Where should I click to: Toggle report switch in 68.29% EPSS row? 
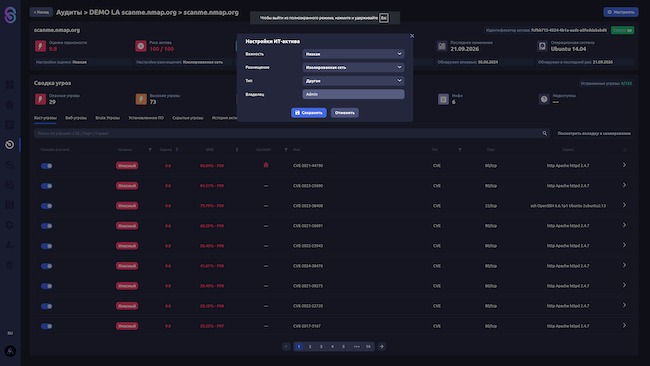tap(46, 226)
